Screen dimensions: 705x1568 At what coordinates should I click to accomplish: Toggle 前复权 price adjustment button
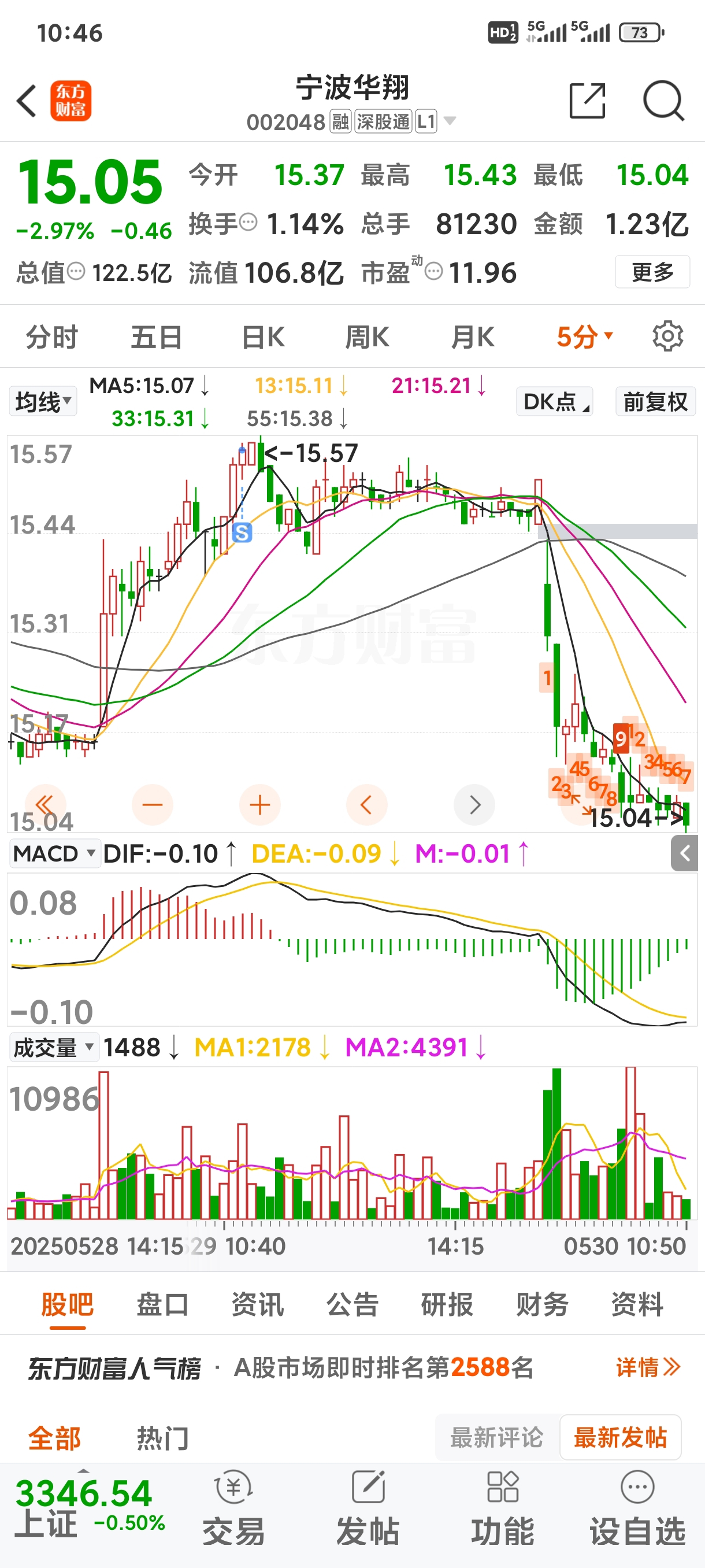tap(656, 401)
